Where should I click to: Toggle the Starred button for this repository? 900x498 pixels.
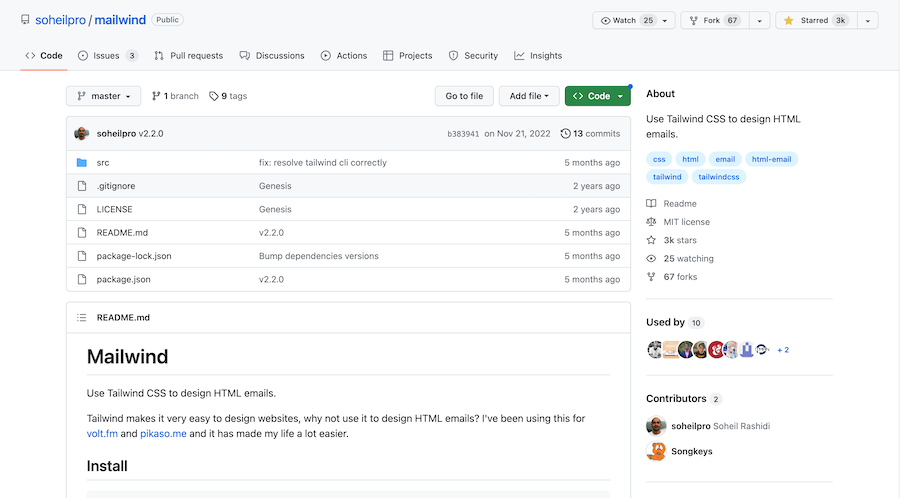point(816,20)
